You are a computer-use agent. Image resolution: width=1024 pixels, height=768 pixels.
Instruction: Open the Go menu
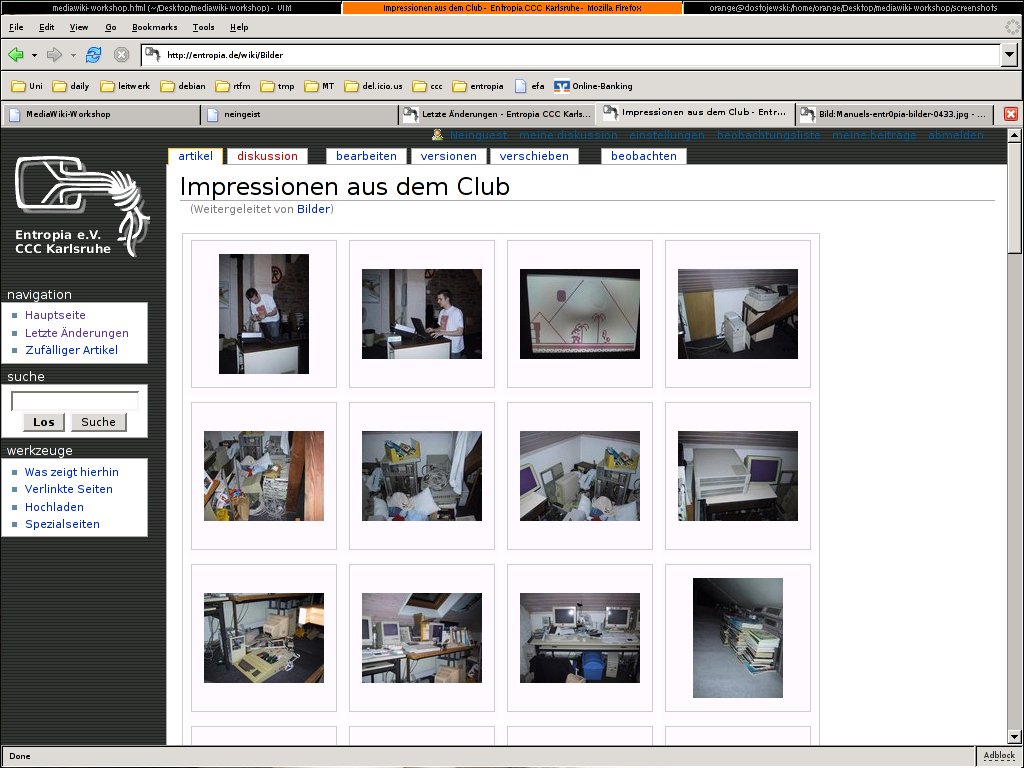click(x=110, y=27)
